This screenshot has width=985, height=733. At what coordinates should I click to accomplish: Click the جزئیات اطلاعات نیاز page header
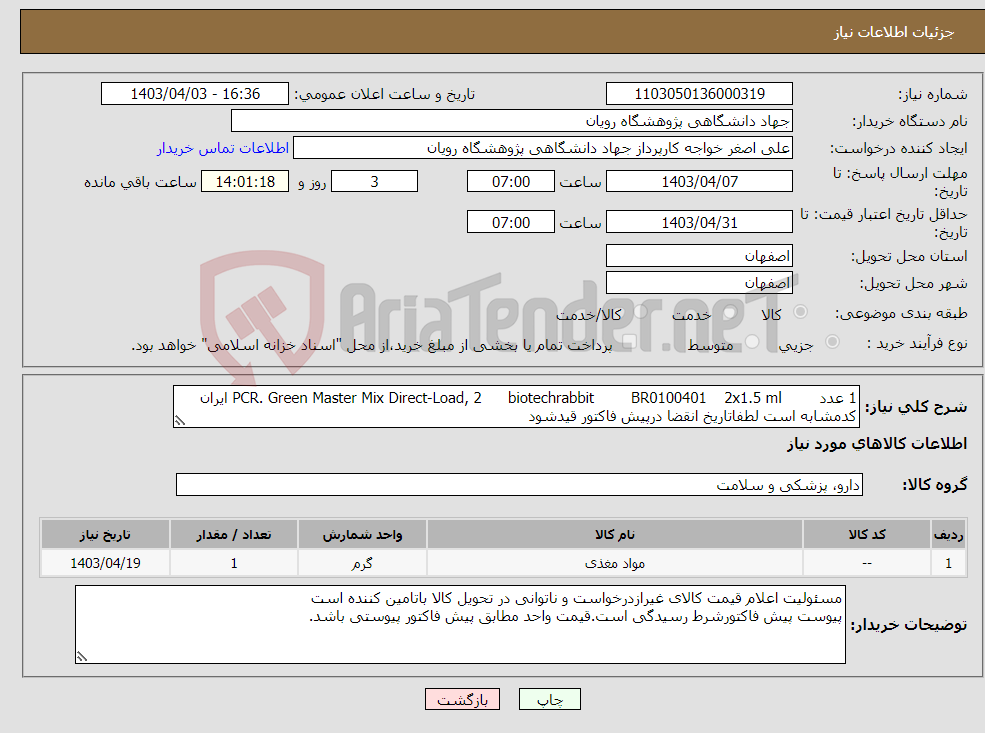[894, 32]
